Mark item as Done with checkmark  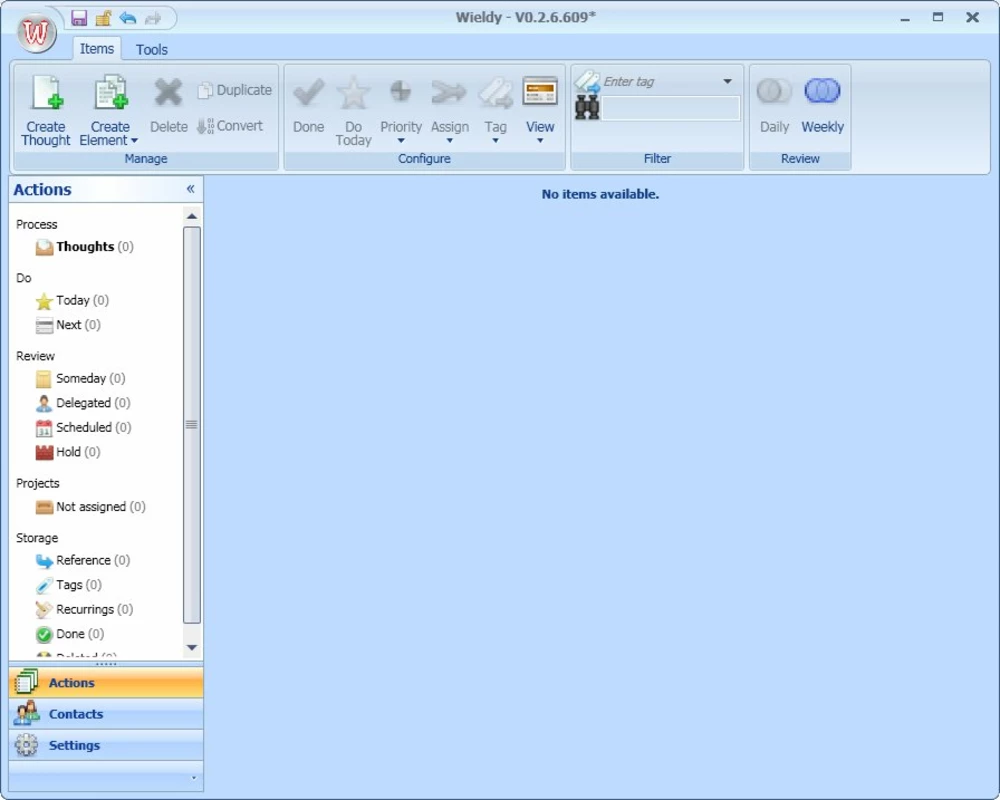coord(309,105)
